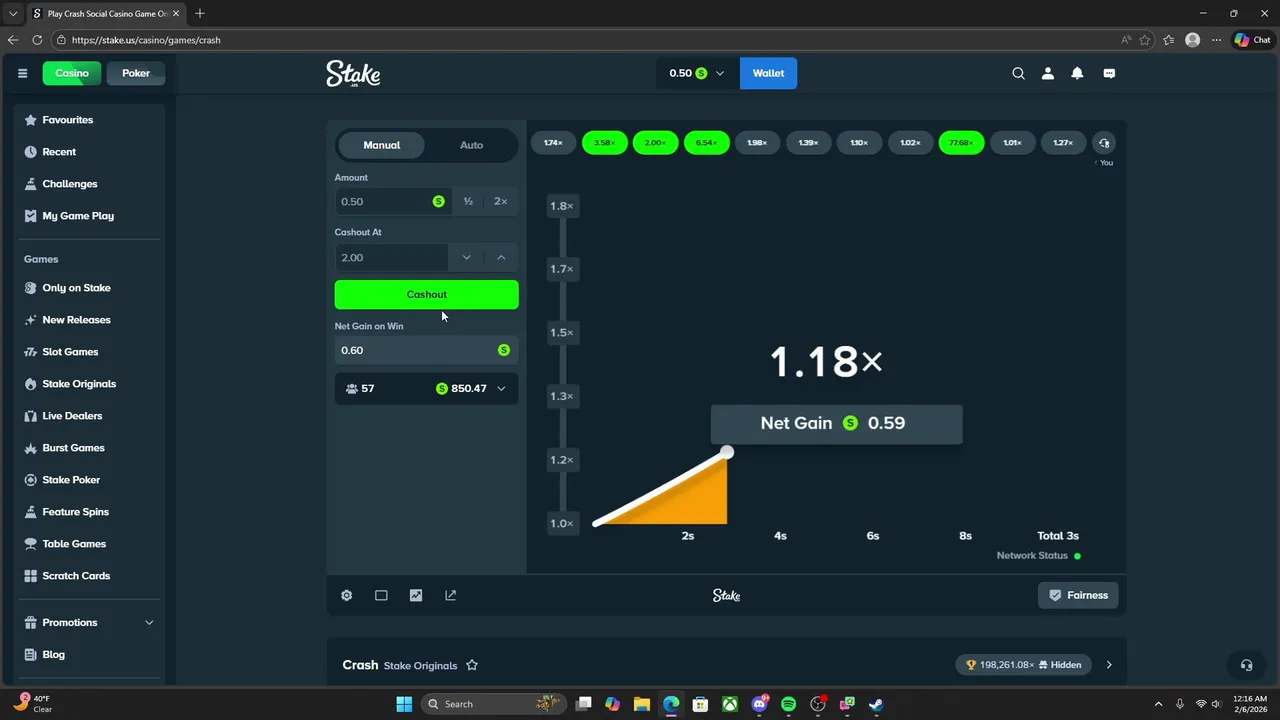Open live stats chart icon
The height and width of the screenshot is (720, 1280).
point(416,595)
